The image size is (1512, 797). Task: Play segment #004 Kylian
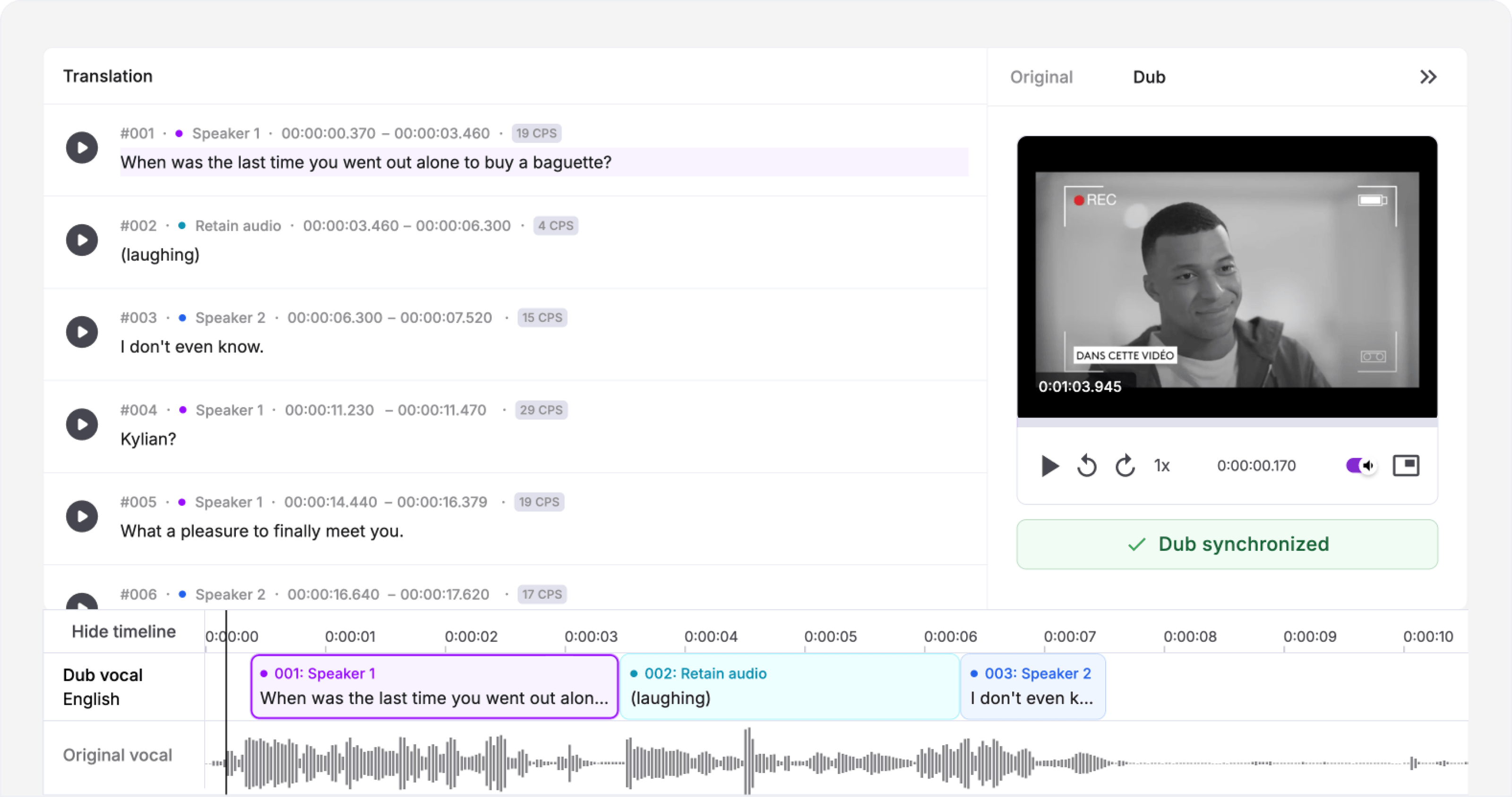pos(82,424)
